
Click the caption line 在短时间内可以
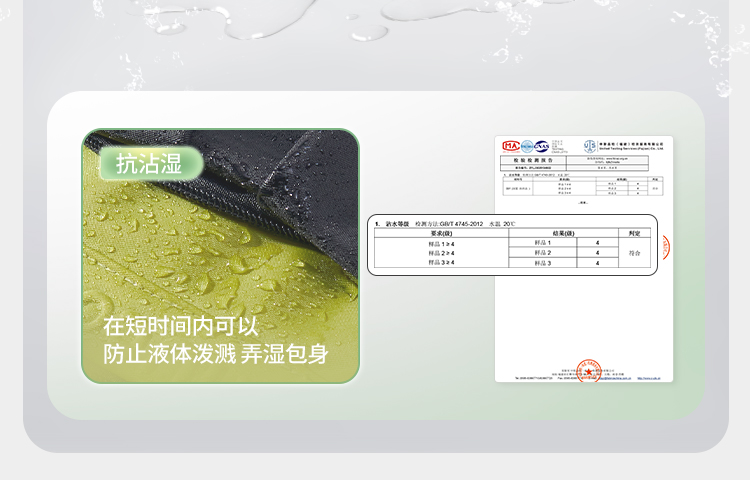click(181, 326)
